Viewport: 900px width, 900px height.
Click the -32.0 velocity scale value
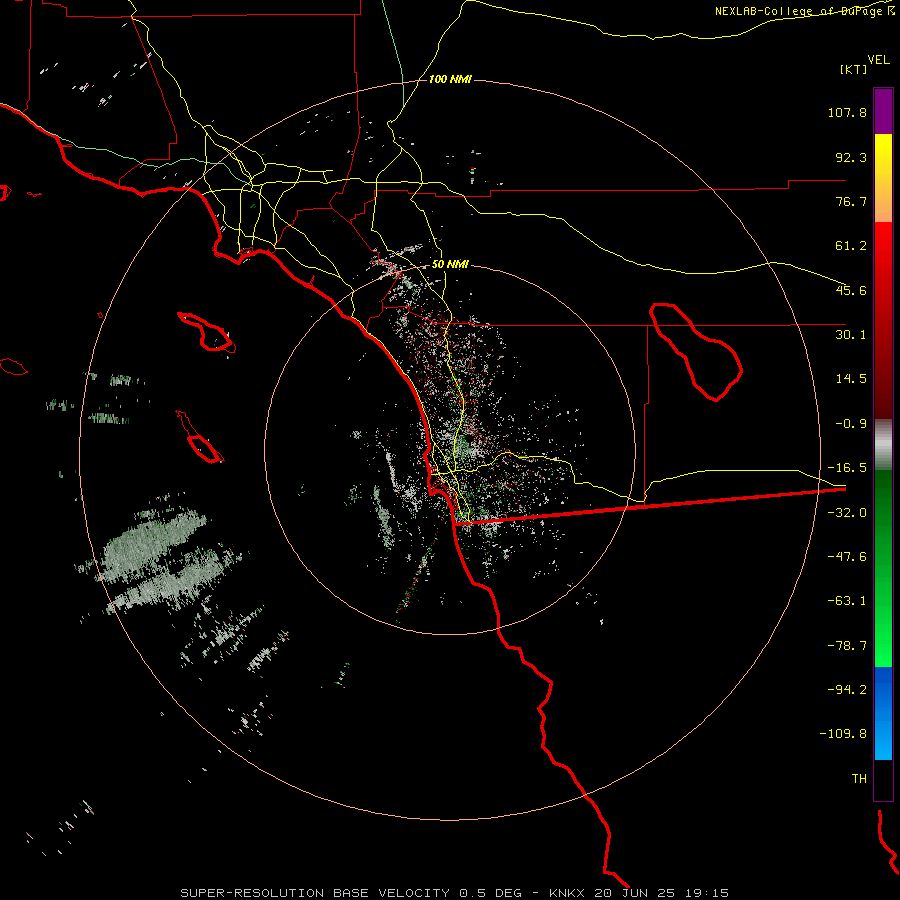click(847, 513)
